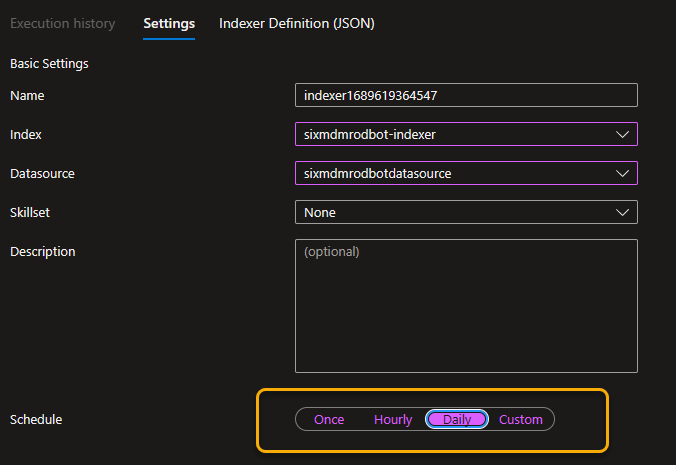Click the Basic Settings heading
Viewport: 676px width, 465px height.
49,64
